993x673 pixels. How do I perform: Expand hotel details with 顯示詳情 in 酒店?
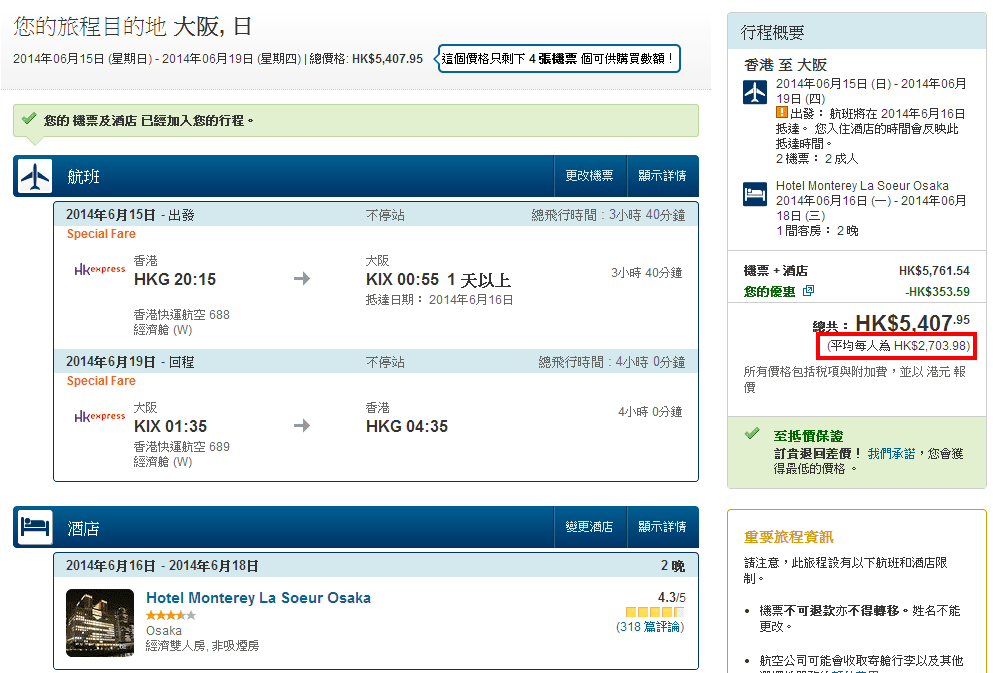(662, 527)
